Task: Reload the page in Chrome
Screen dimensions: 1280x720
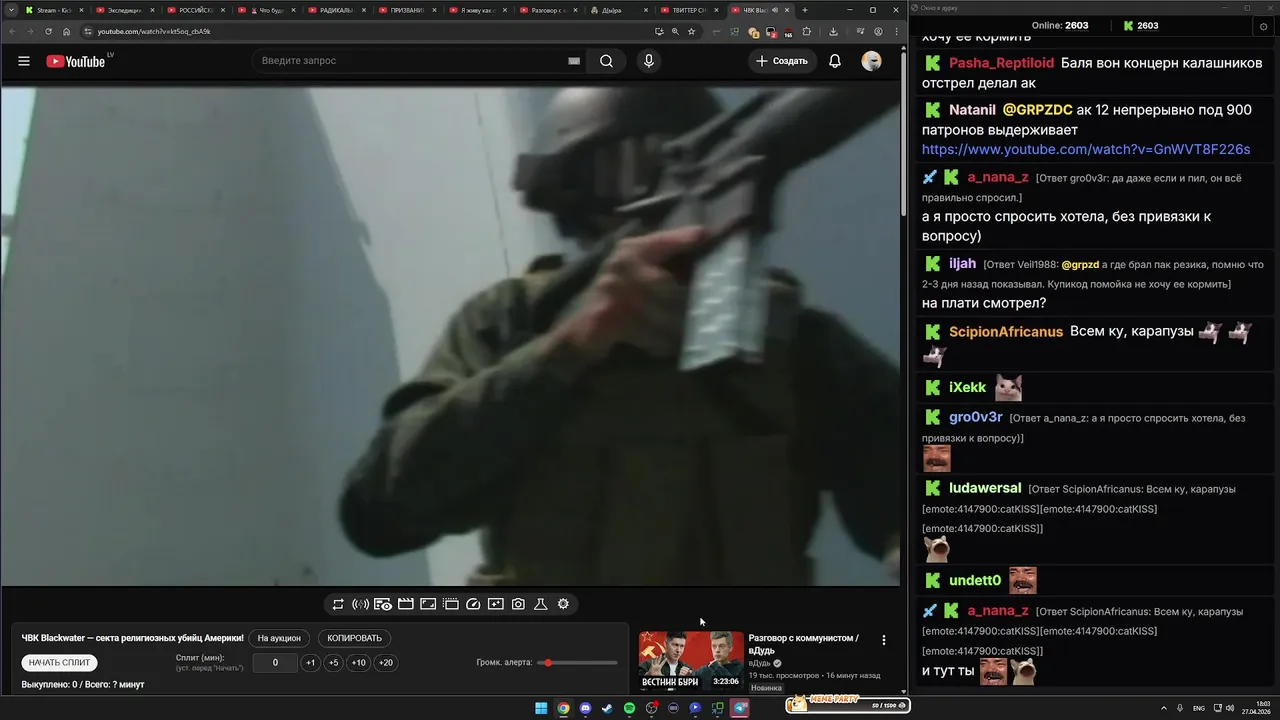Action: click(48, 31)
